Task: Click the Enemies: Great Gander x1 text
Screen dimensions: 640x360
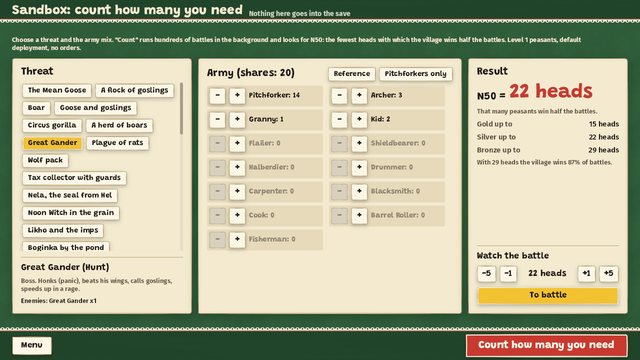Action: (x=59, y=301)
